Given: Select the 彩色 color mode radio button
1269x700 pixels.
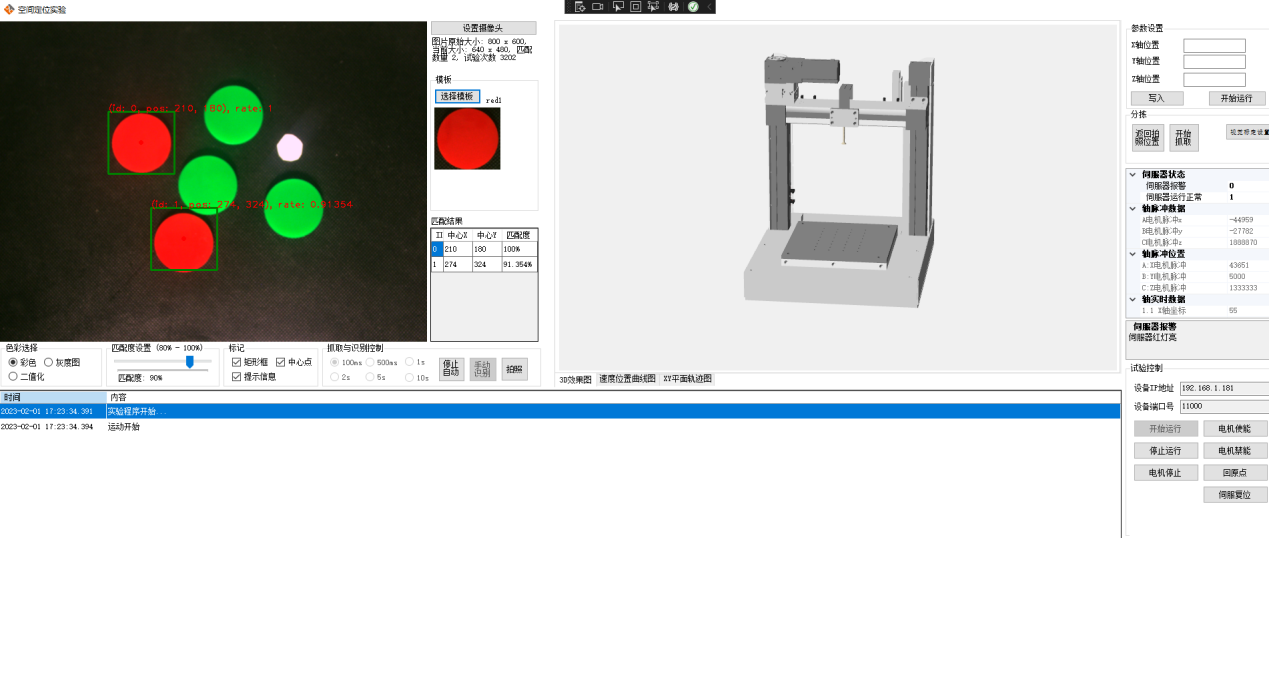Looking at the screenshot, I should (13, 362).
